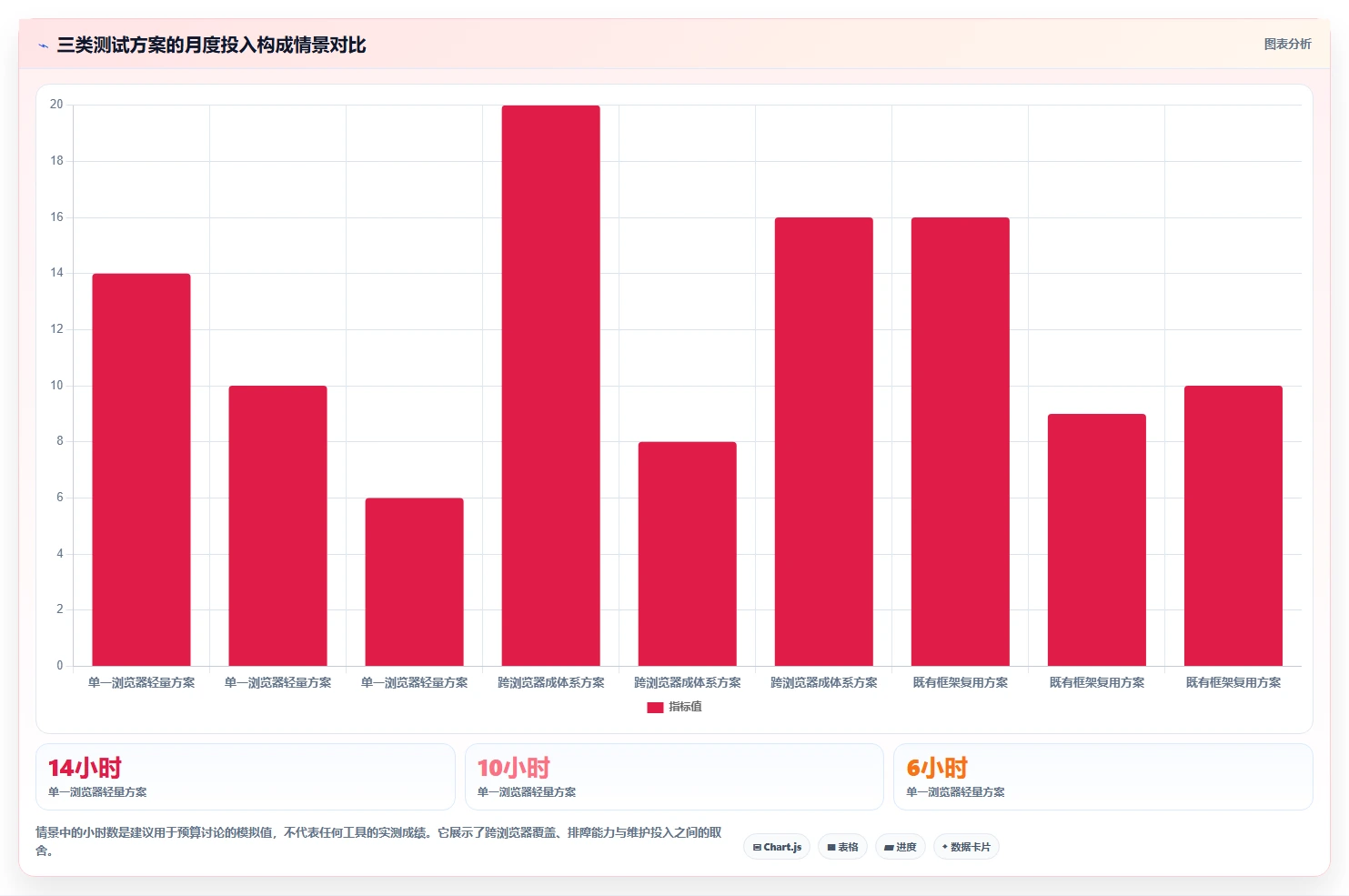
Task: Open the 6小时 data card
Action: [x=1103, y=777]
